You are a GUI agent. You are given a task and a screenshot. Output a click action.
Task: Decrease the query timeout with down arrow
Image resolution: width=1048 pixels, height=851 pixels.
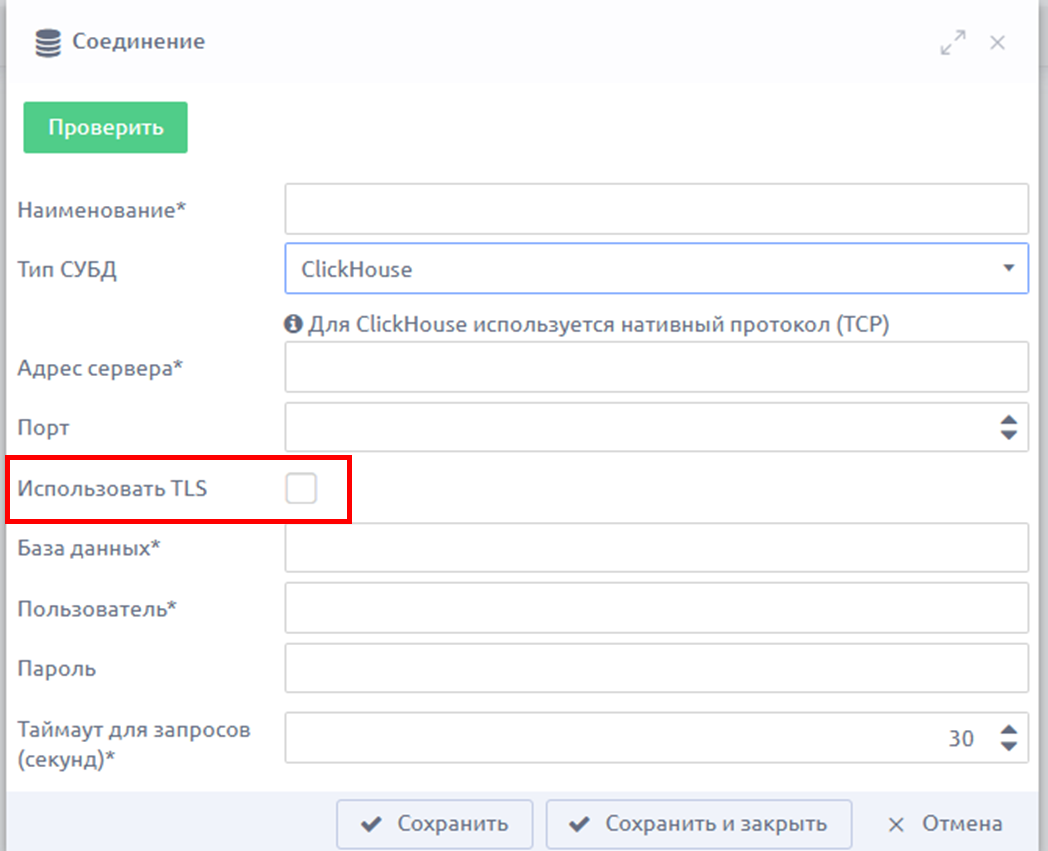[x=1008, y=746]
